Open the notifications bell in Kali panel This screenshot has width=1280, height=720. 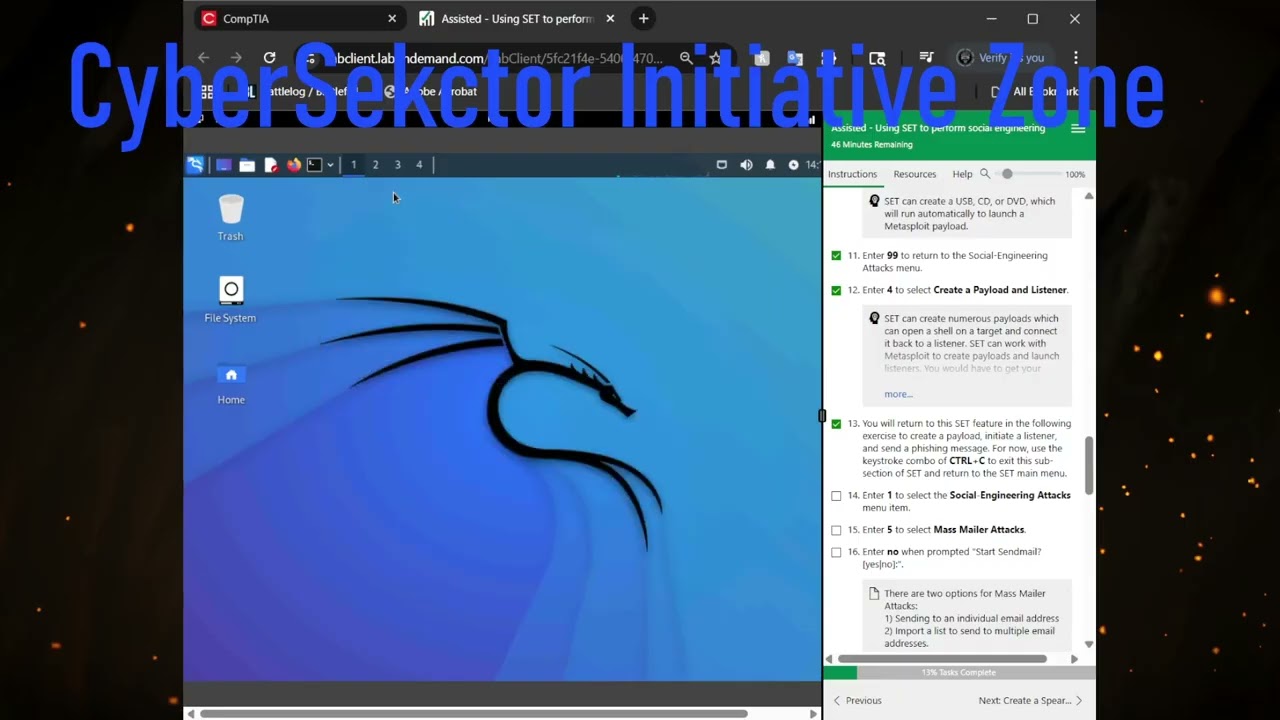coord(771,165)
